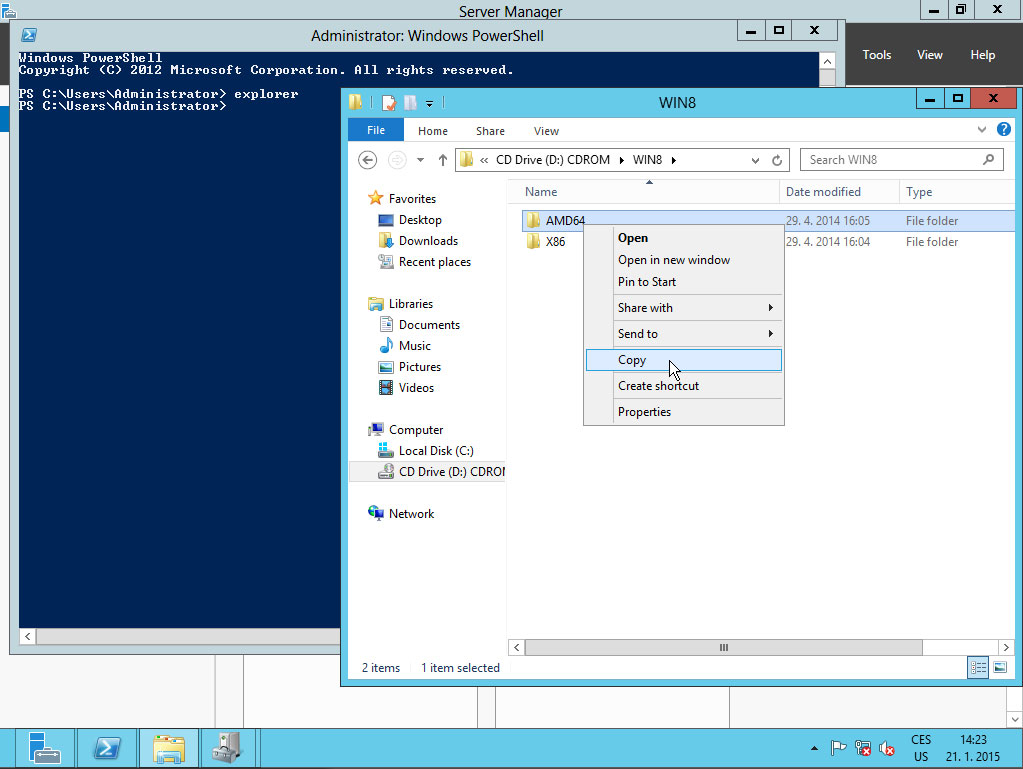Image resolution: width=1023 pixels, height=769 pixels.
Task: Select Local Disk (C:) in navigation pane
Action: click(x=435, y=451)
